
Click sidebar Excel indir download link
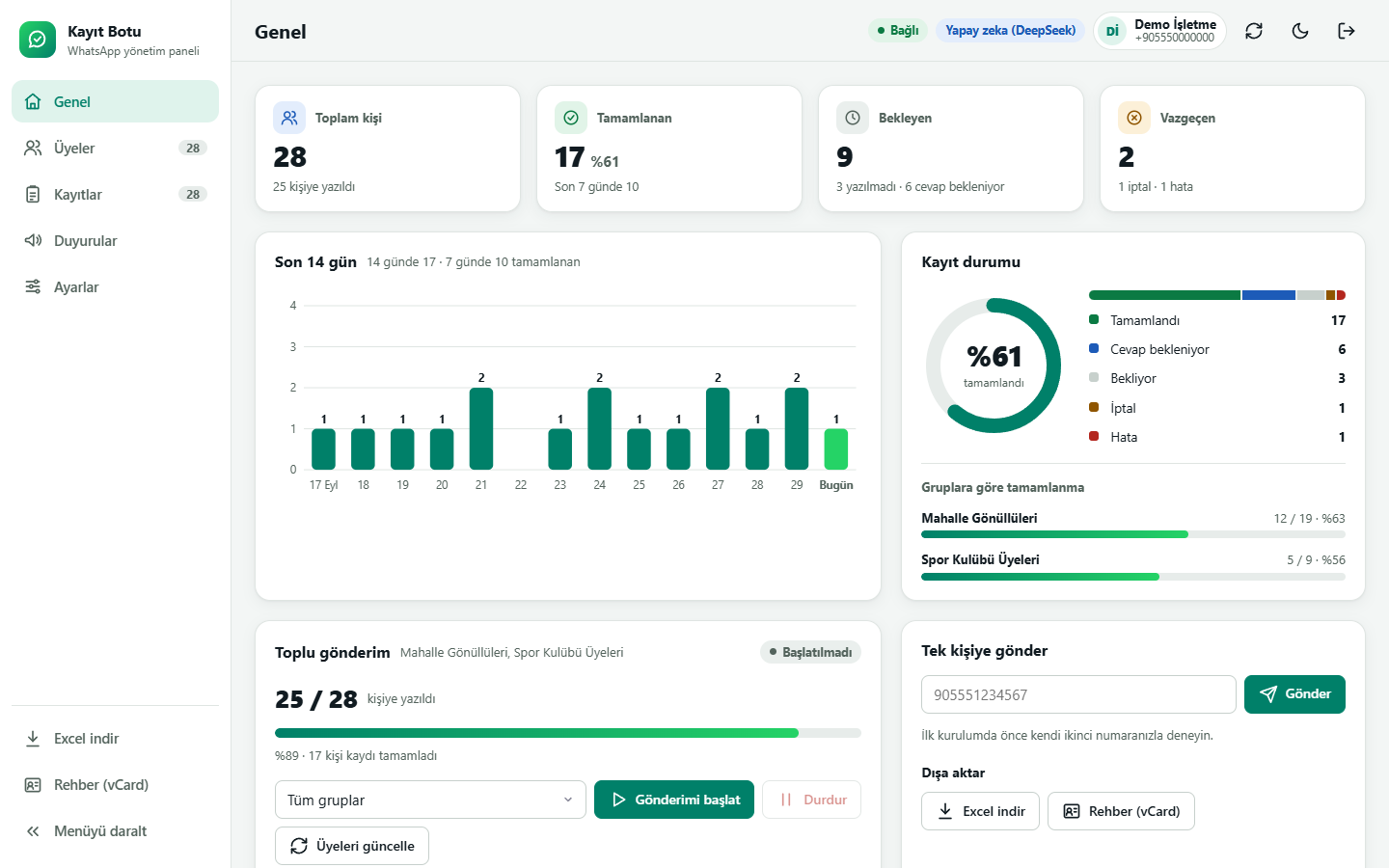115,738
